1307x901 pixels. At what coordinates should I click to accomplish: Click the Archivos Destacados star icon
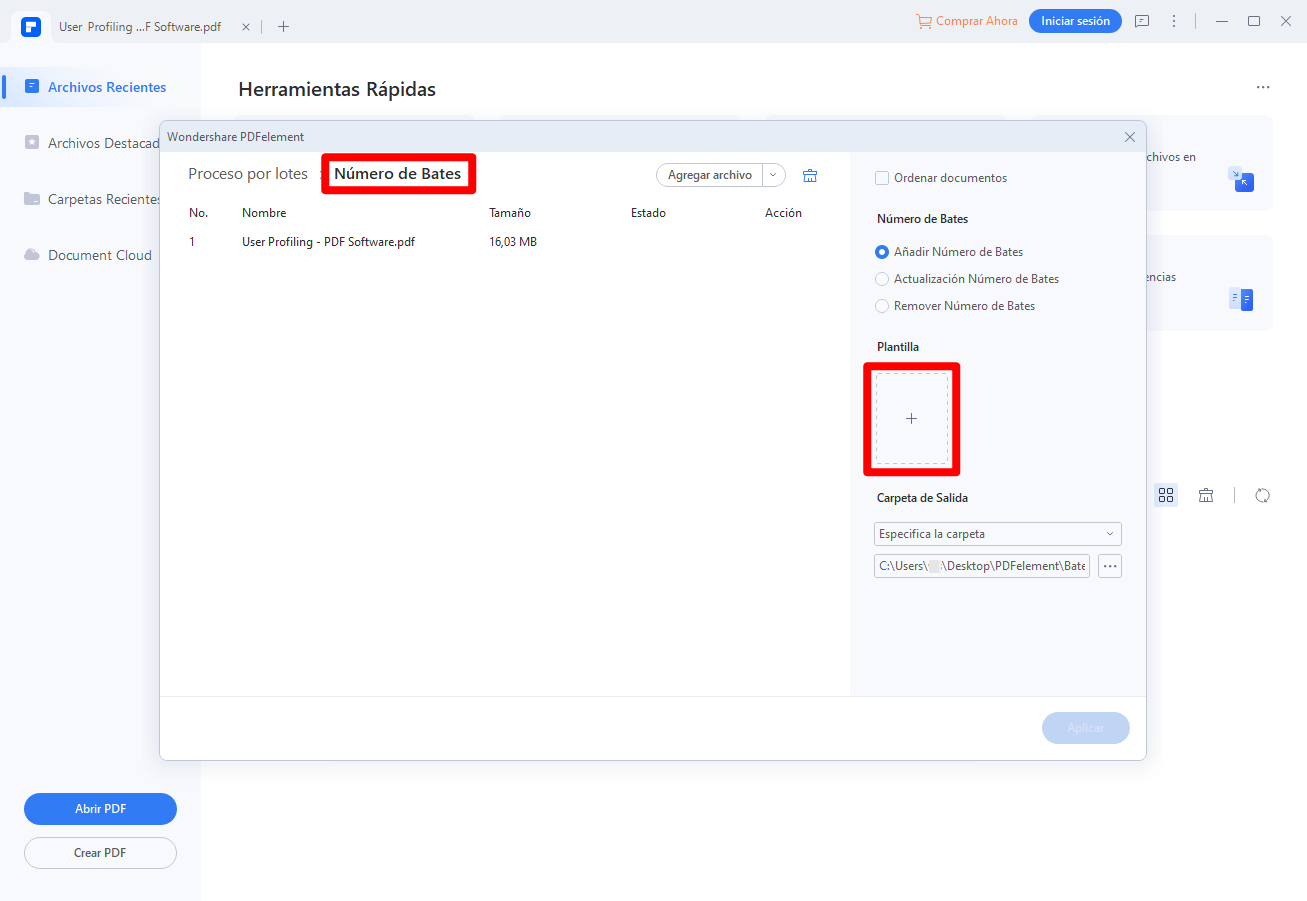(x=32, y=143)
